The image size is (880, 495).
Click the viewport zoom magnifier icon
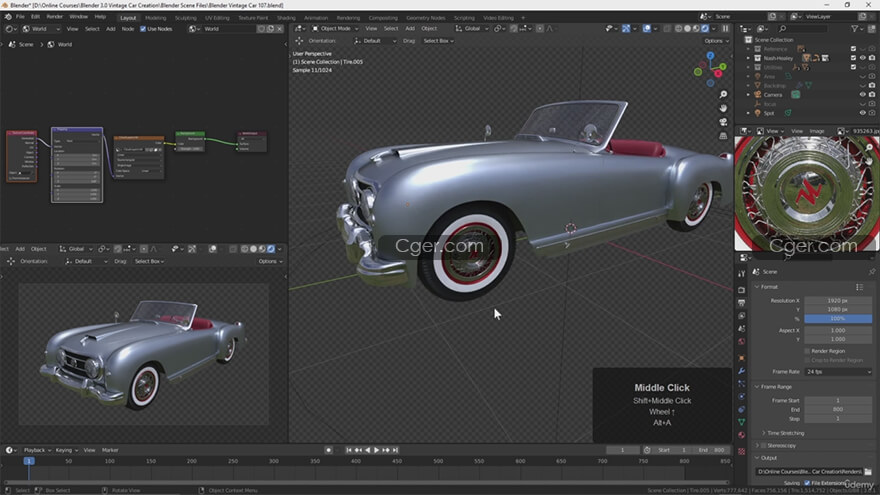coord(723,94)
